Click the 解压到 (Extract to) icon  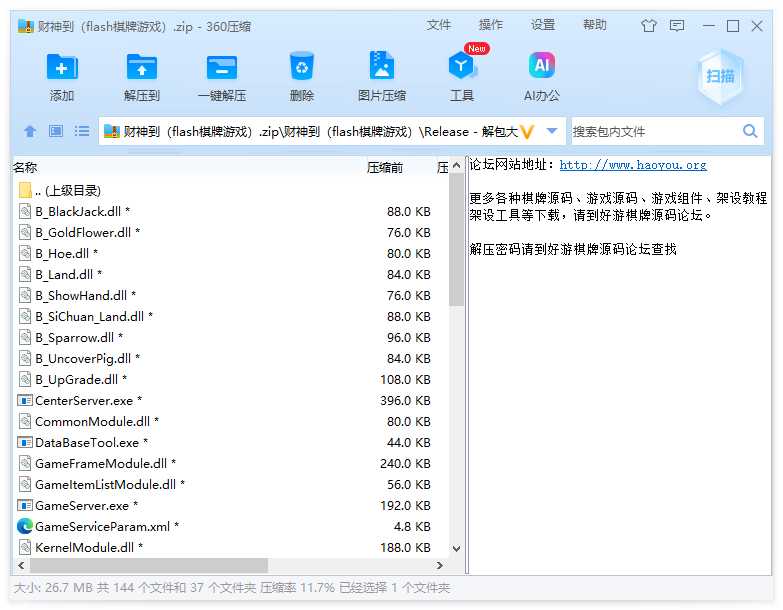142,66
